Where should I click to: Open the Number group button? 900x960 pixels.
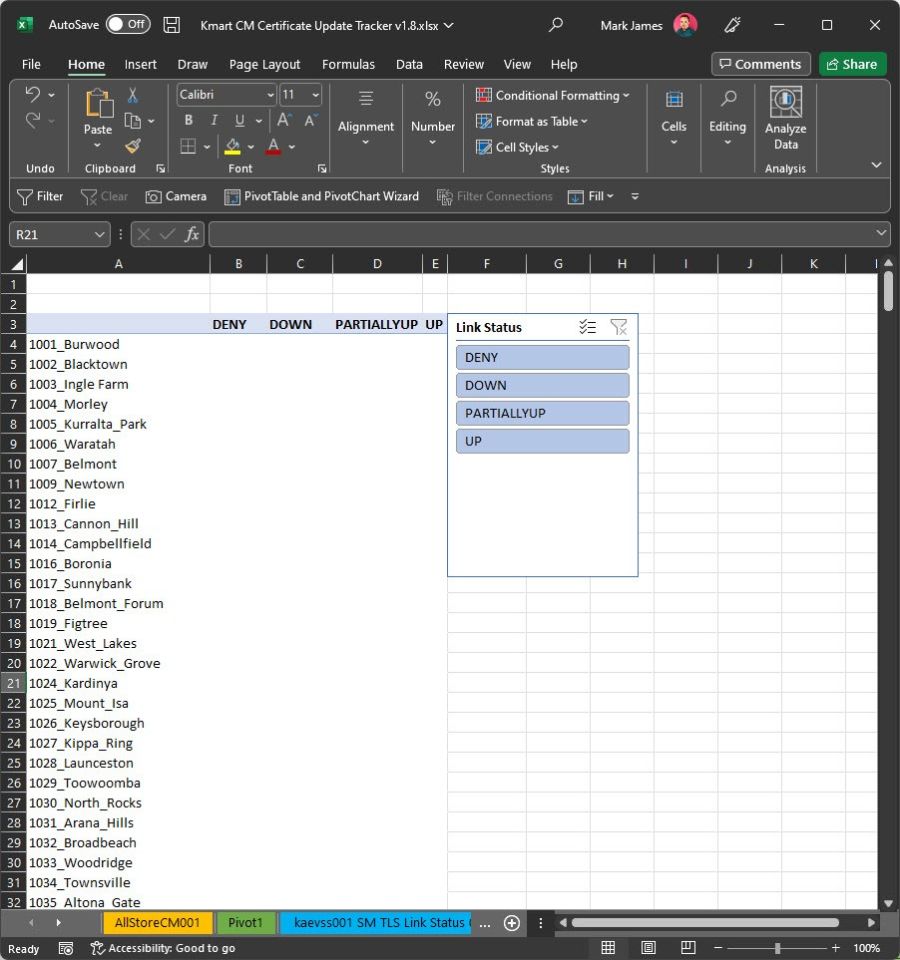[x=432, y=119]
